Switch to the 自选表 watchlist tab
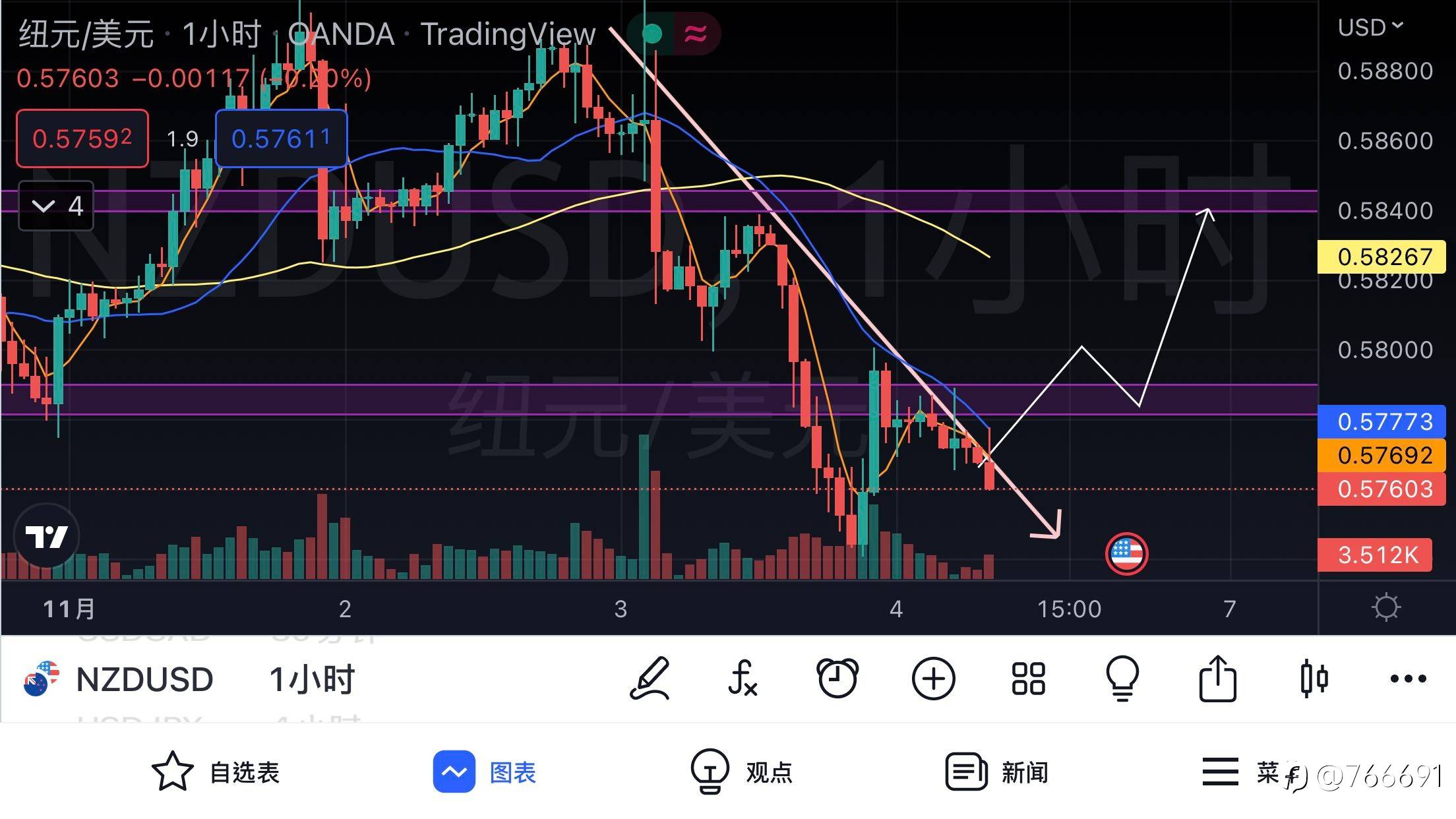The width and height of the screenshot is (1456, 819). 216,772
